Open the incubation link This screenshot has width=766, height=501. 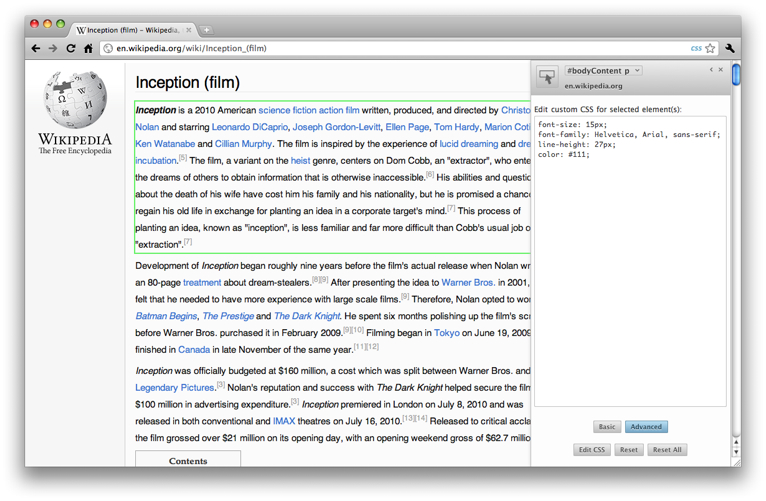click(156, 161)
